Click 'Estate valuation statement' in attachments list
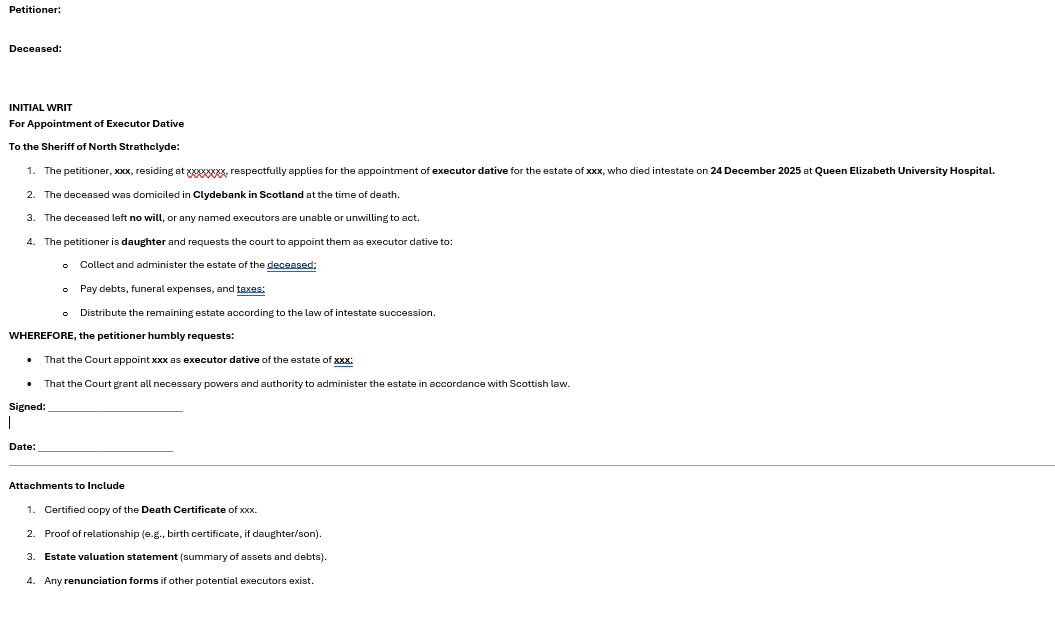The height and width of the screenshot is (621, 1055). coord(111,557)
